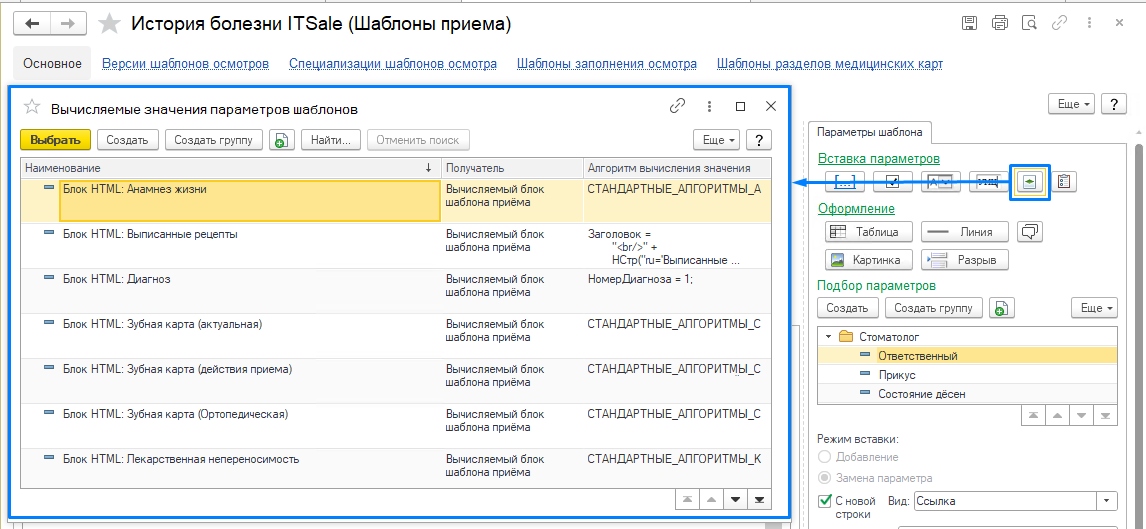The width and height of the screenshot is (1146, 529).
Task: Open Шаблоны разделов медицинских карт link tab
Action: coord(830,64)
